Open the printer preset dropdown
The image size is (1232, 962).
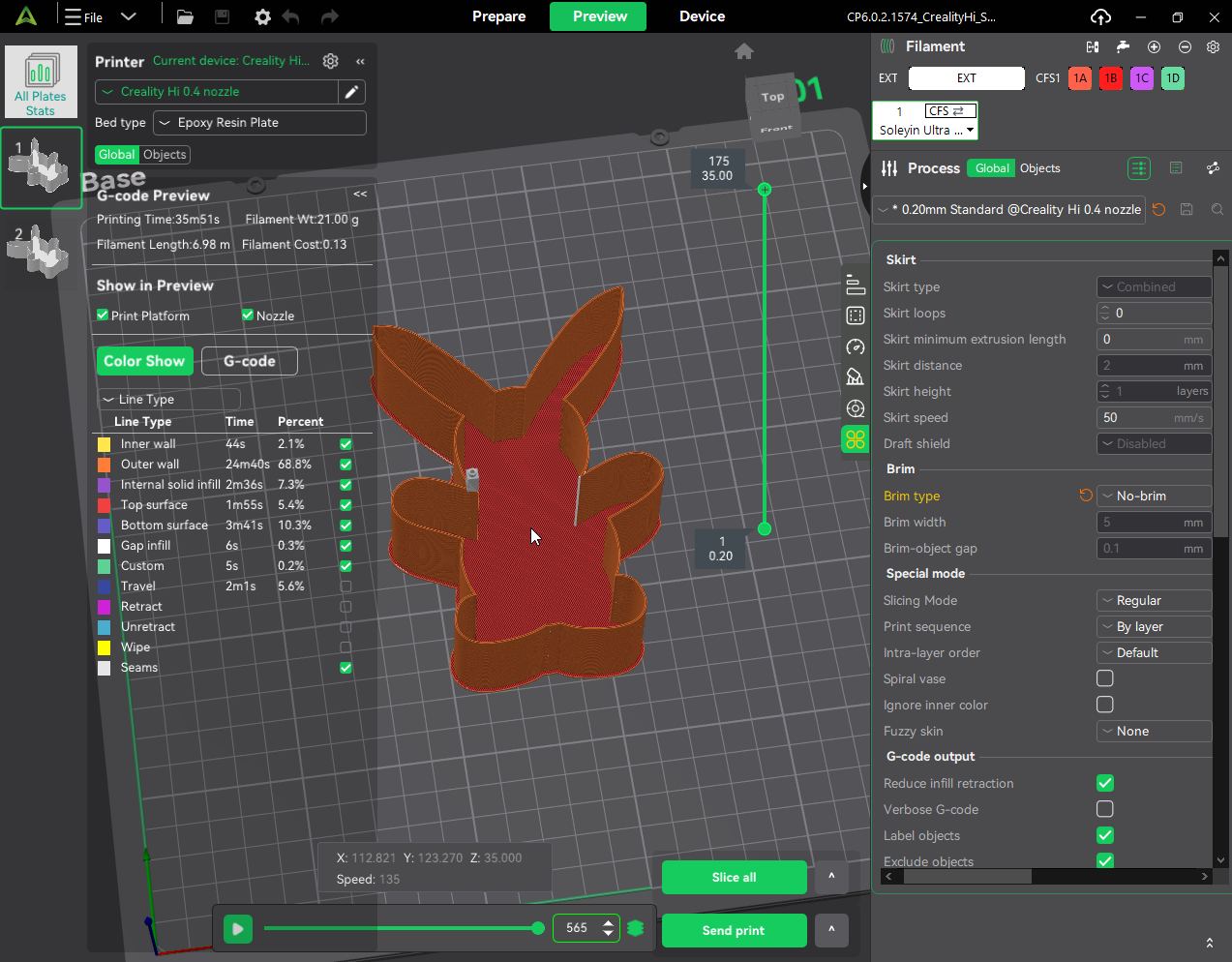pyautogui.click(x=217, y=92)
